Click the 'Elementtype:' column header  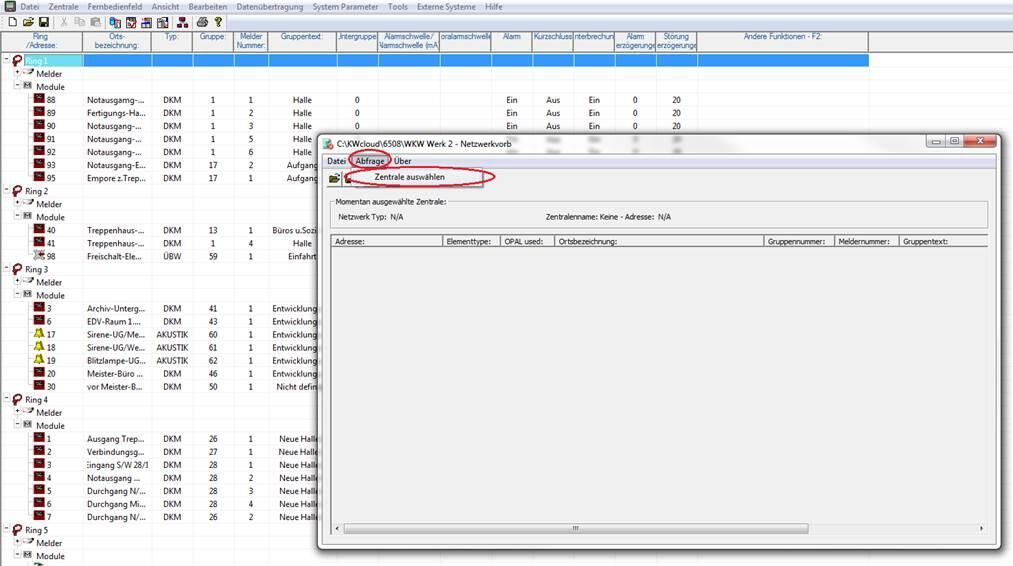tap(472, 242)
